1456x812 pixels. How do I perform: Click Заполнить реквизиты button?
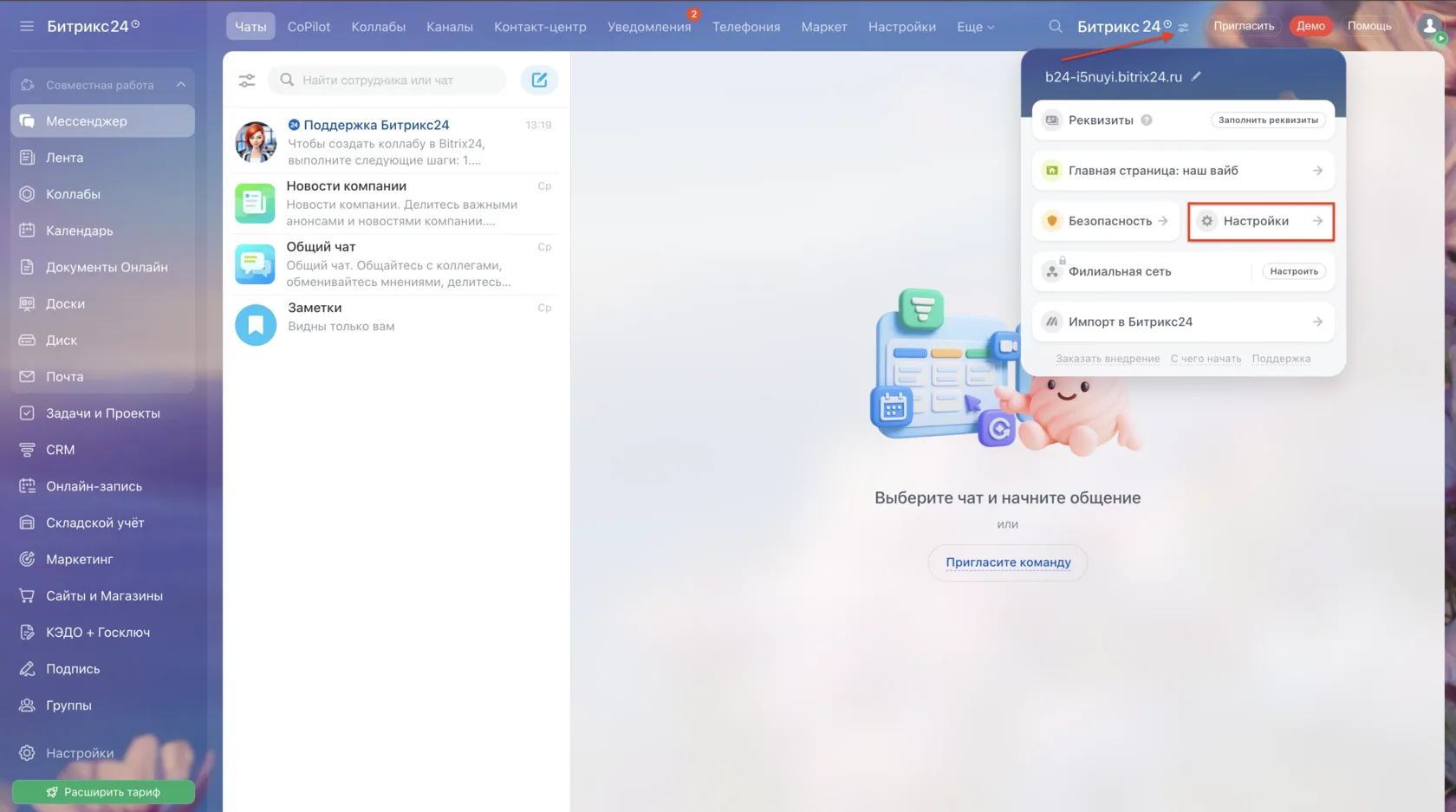[x=1268, y=120]
